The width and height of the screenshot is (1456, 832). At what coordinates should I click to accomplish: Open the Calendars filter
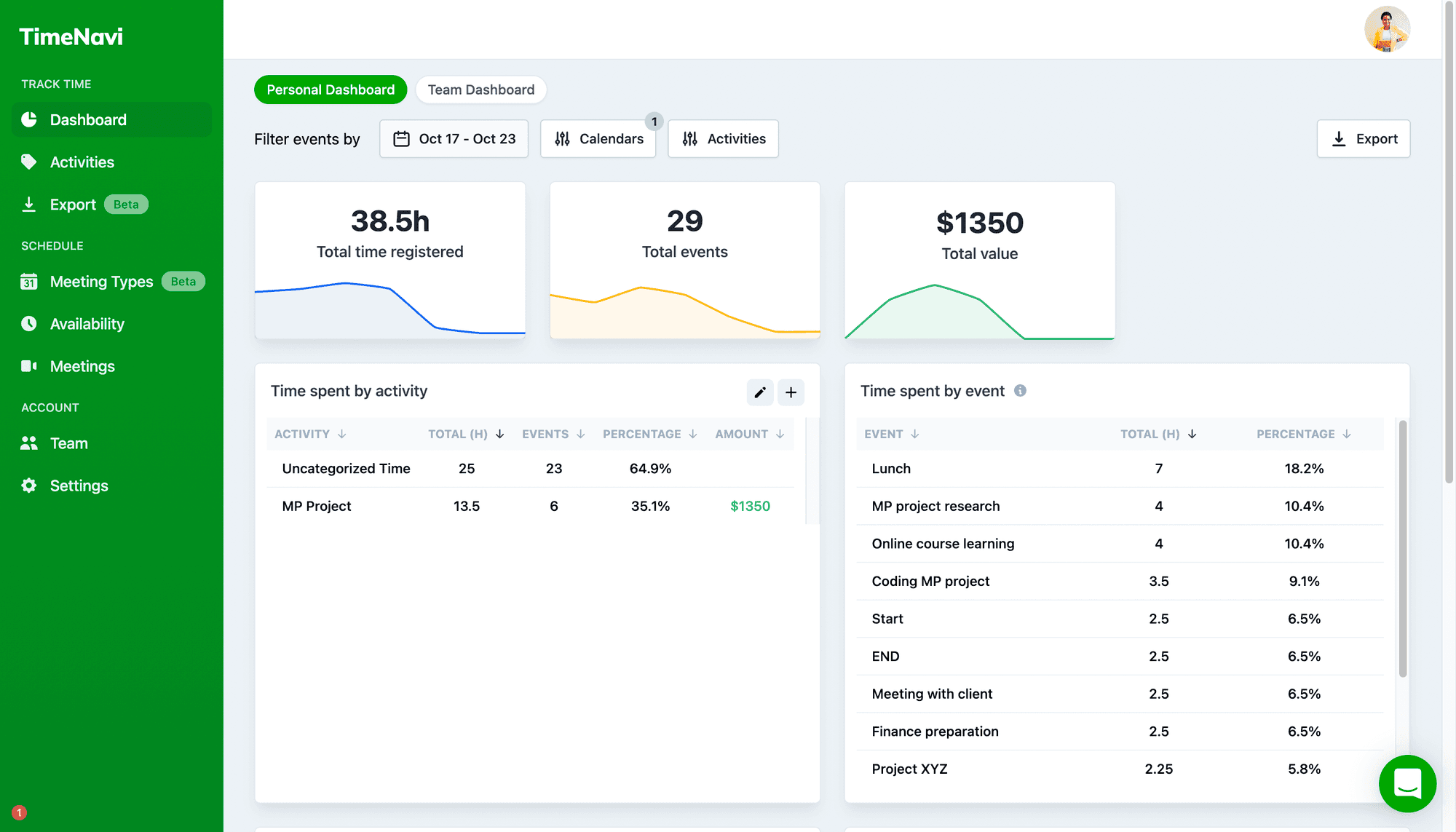pyautogui.click(x=598, y=138)
